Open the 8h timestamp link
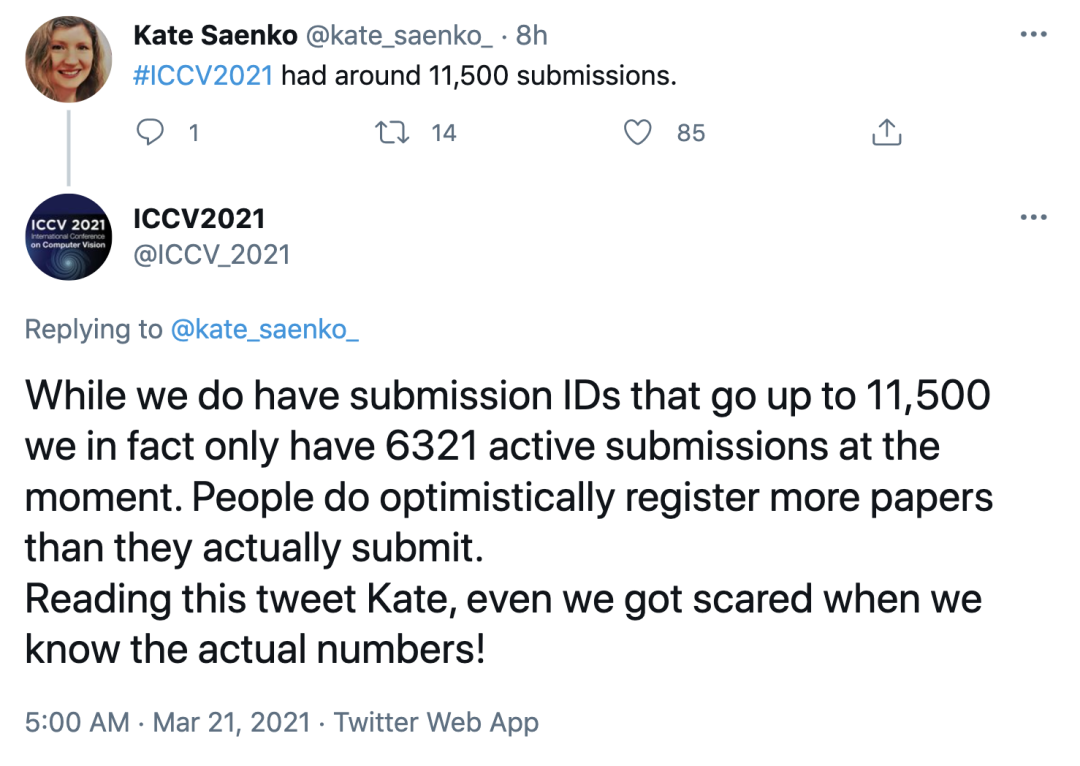 click(531, 35)
